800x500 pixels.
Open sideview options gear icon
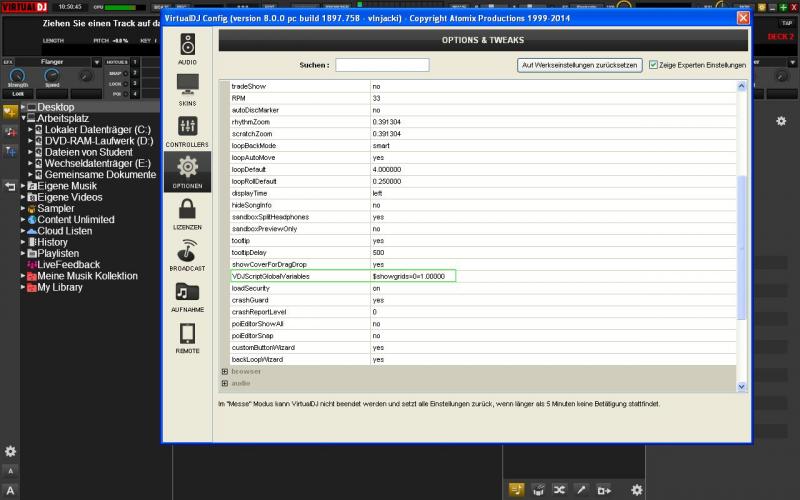pos(637,490)
